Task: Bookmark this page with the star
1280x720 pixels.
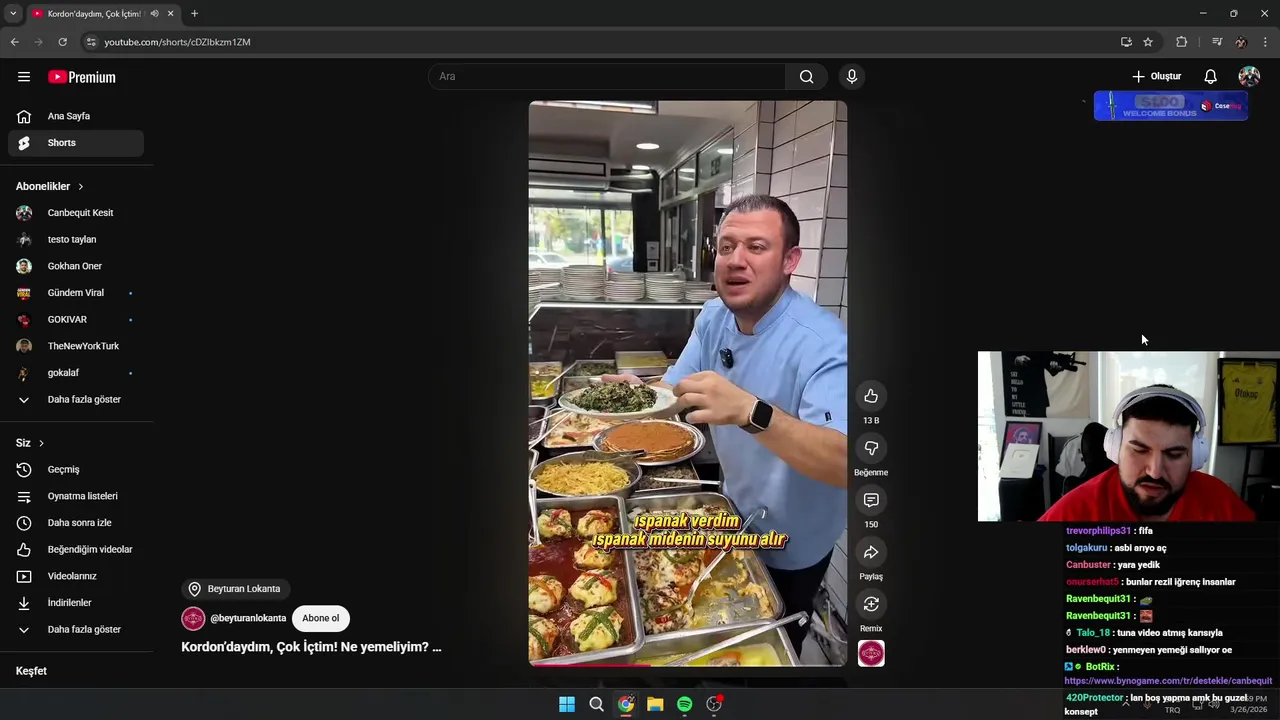Action: pyautogui.click(x=1148, y=42)
